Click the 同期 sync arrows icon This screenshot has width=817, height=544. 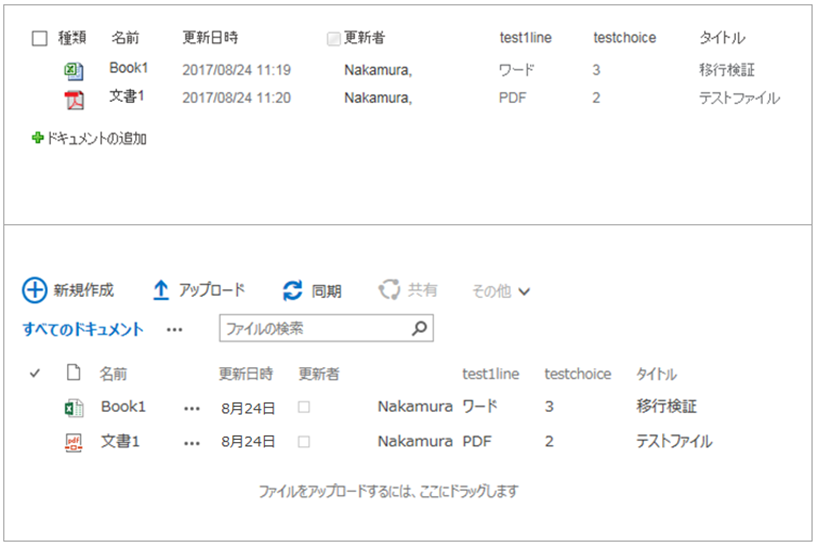(x=292, y=291)
